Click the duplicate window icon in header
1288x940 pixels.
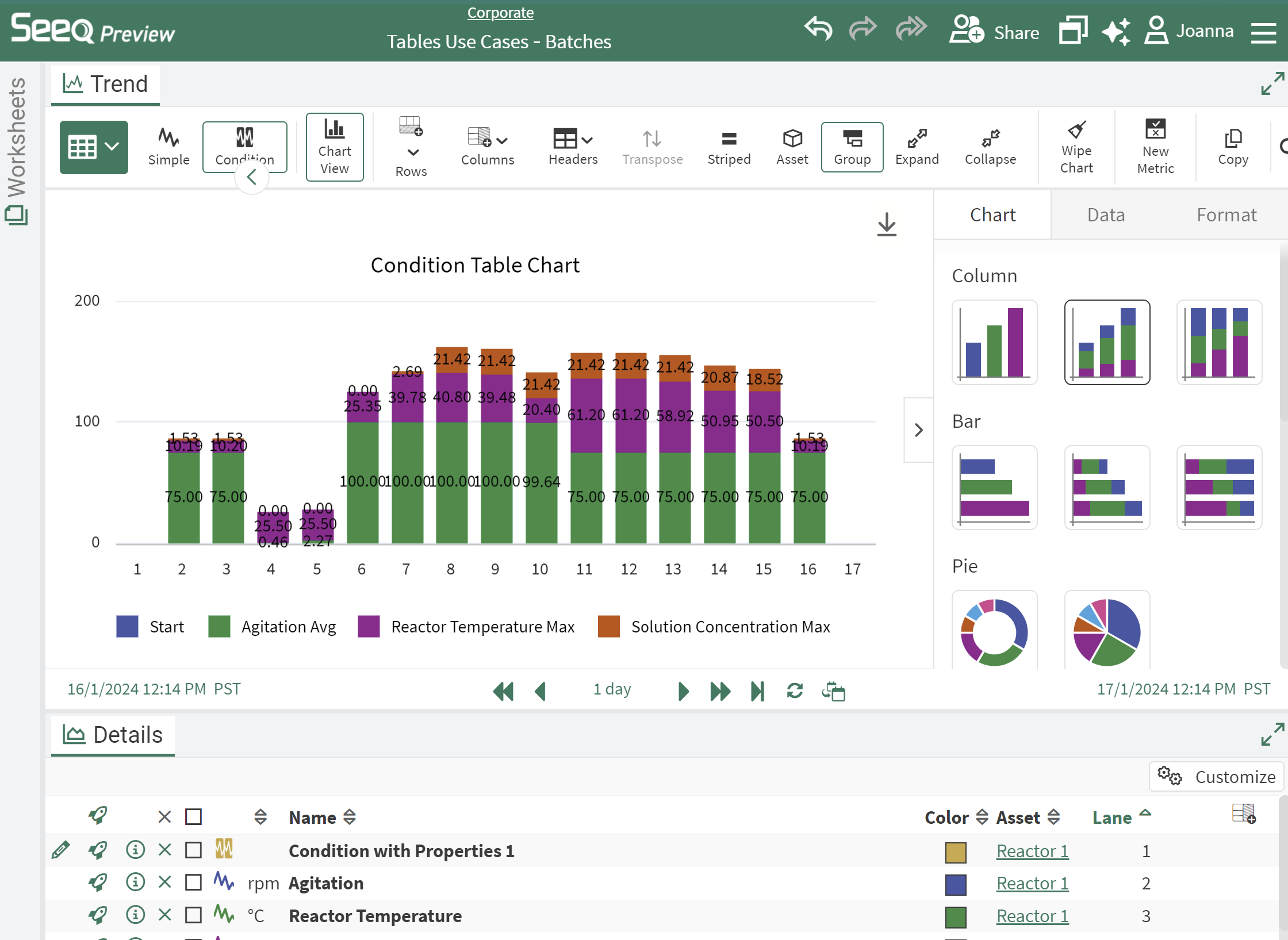1073,30
